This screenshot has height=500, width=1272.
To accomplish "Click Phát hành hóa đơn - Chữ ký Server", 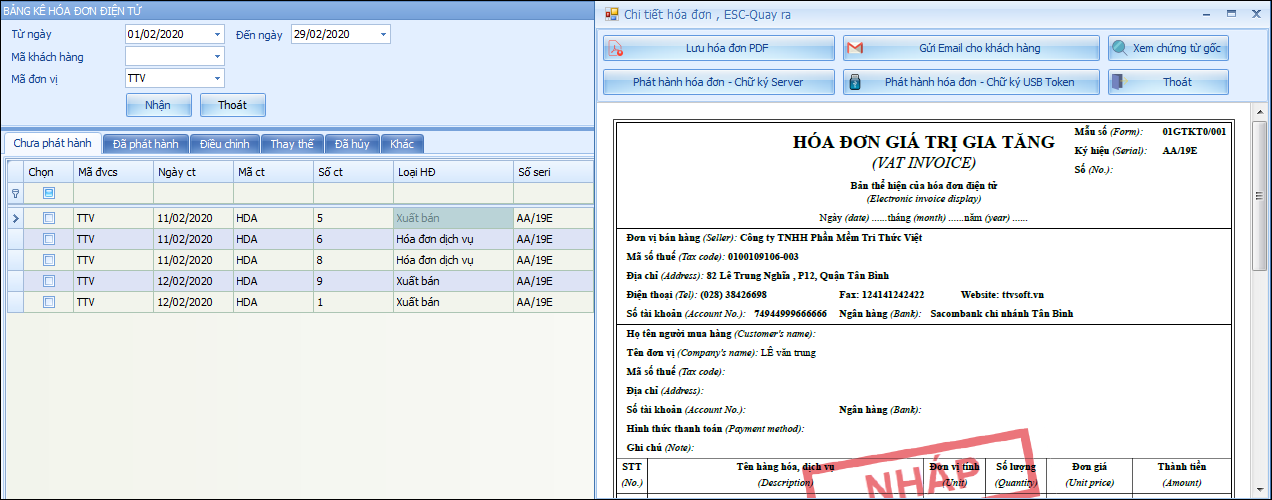I will click(718, 82).
